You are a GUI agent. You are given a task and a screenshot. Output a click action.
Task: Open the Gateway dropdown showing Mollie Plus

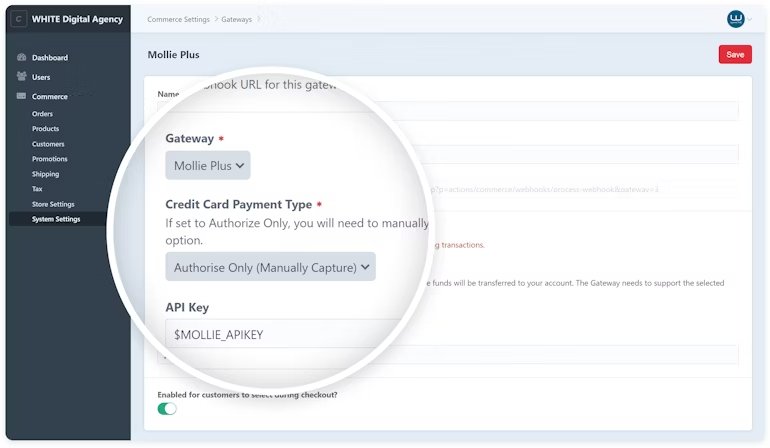[x=208, y=165]
